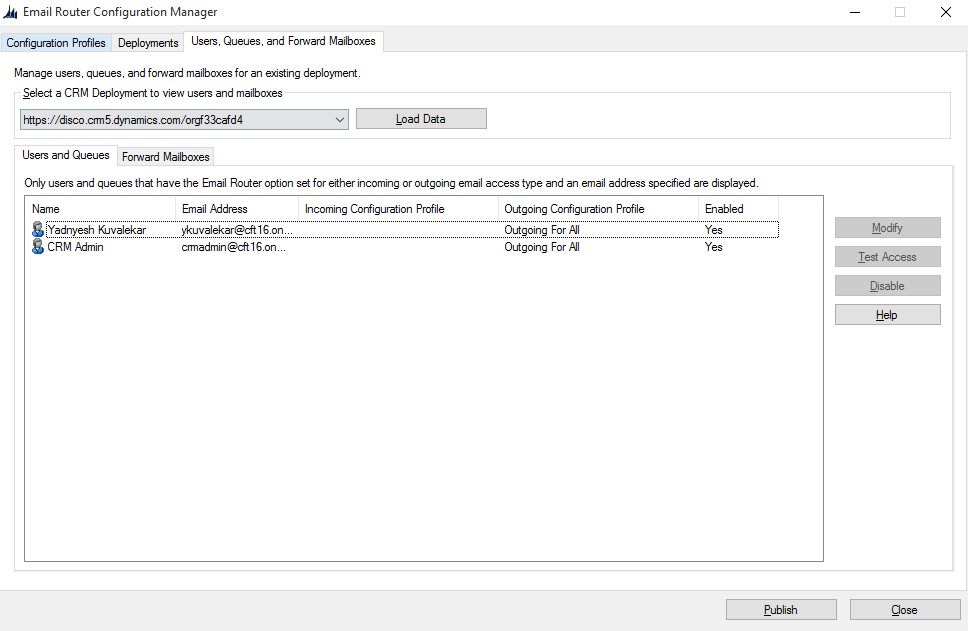The image size is (968, 631).
Task: Minimize the Email Router Configuration Manager window
Action: coord(855,12)
